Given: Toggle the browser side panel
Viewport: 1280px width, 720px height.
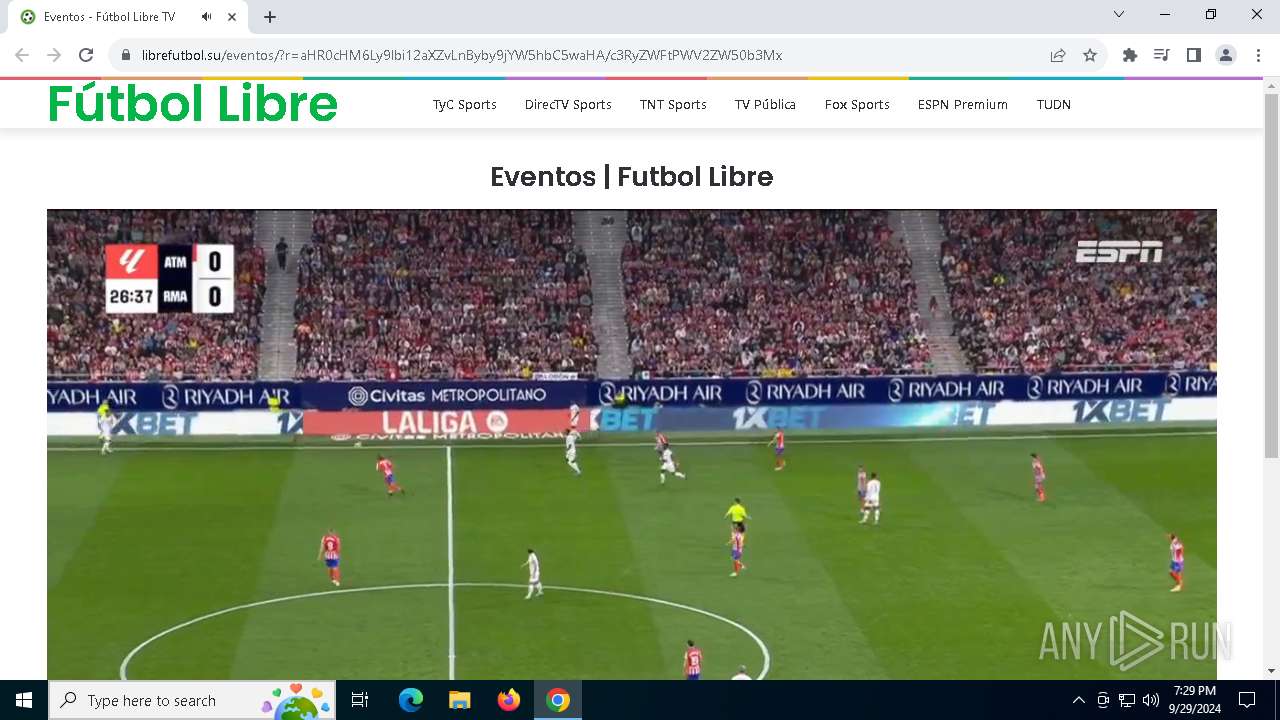Looking at the screenshot, I should pyautogui.click(x=1194, y=55).
